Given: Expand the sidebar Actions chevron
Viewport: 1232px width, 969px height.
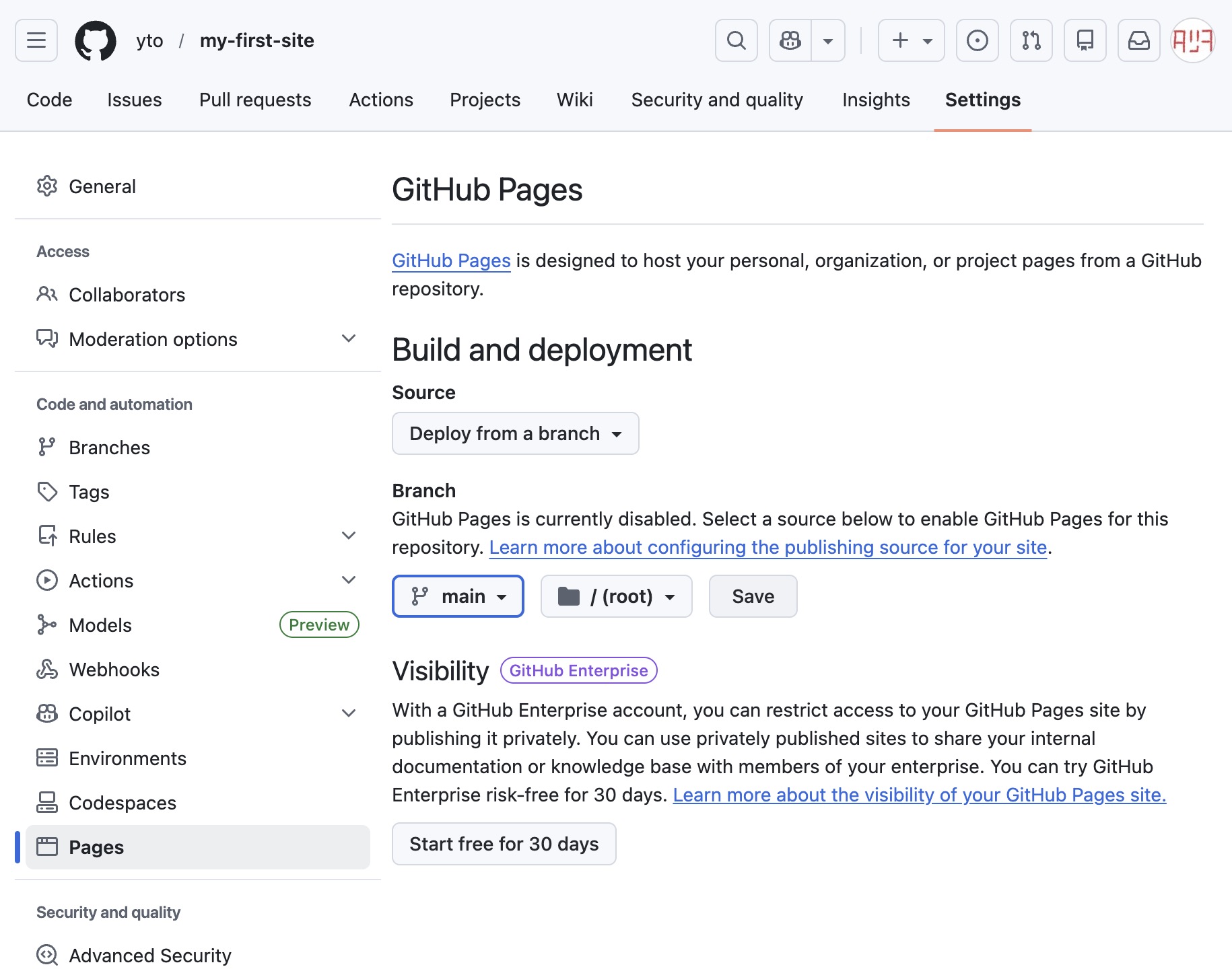Looking at the screenshot, I should [x=349, y=580].
